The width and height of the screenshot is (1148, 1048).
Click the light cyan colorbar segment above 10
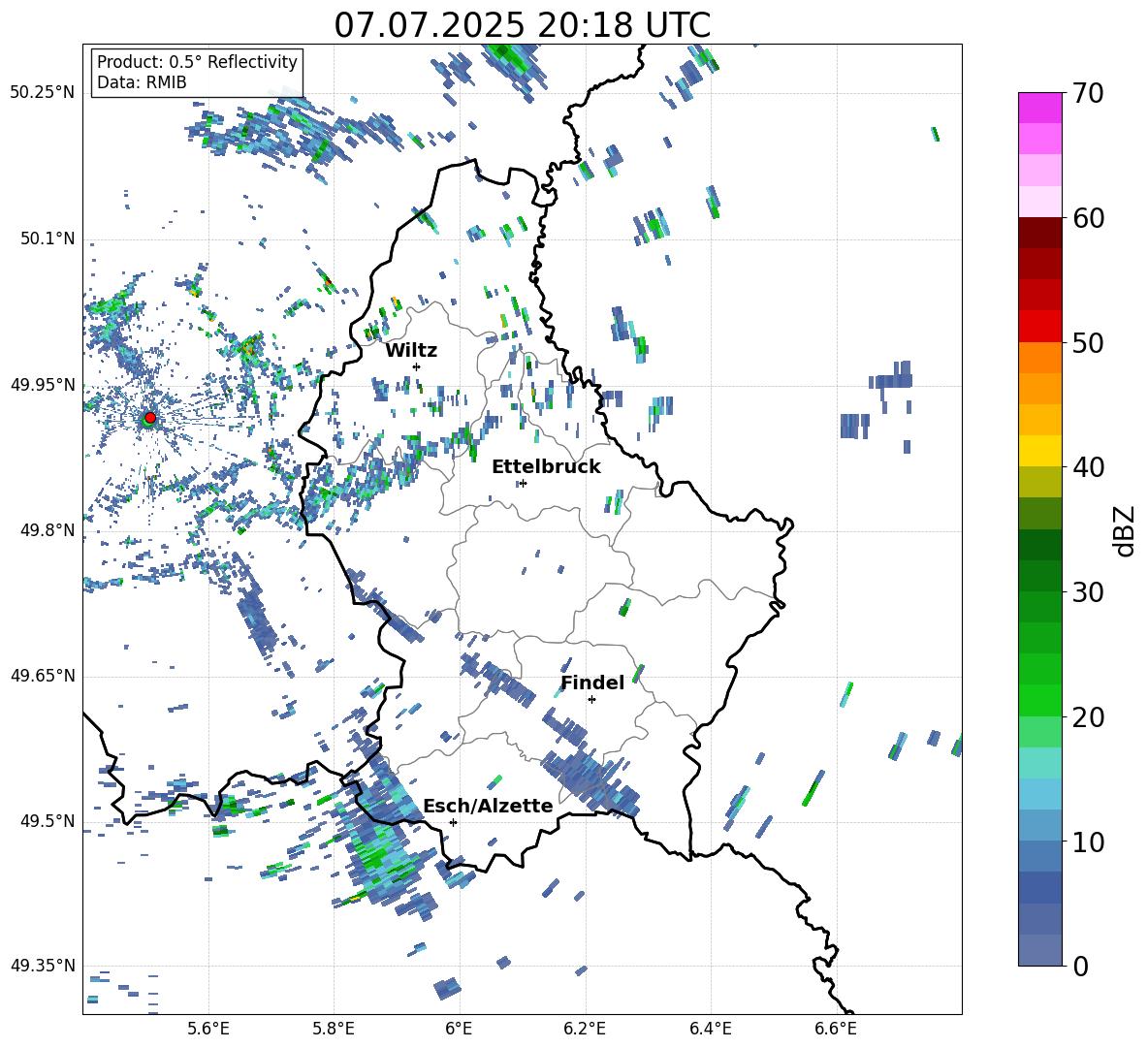[1039, 794]
